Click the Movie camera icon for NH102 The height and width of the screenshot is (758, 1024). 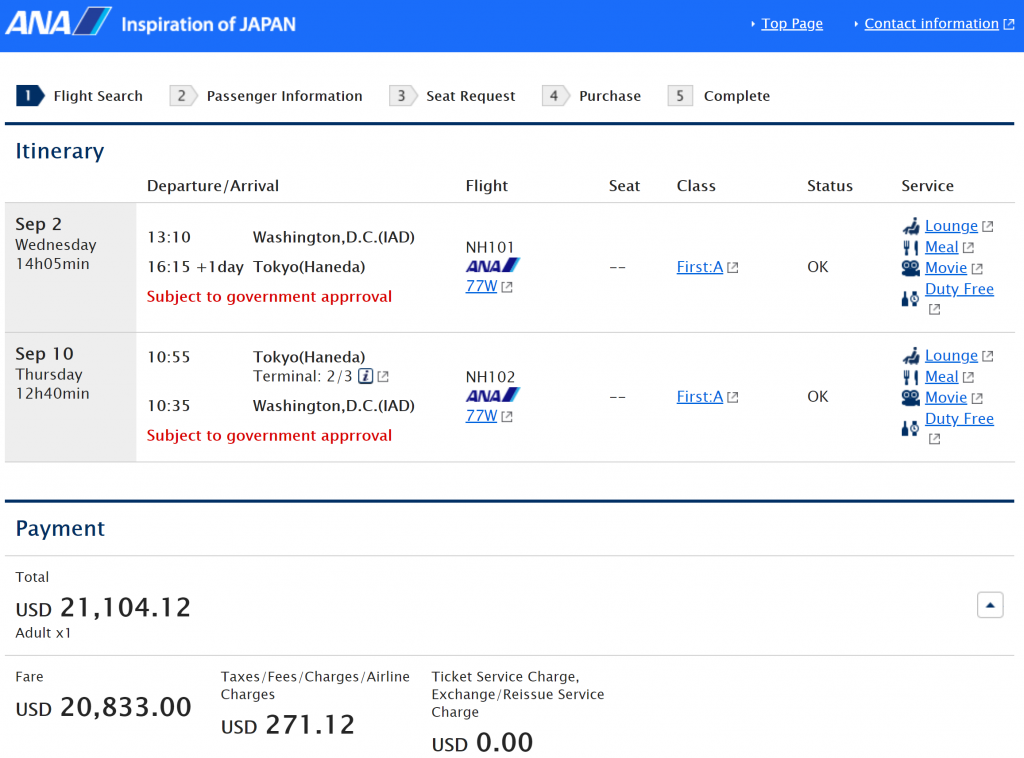click(x=910, y=398)
